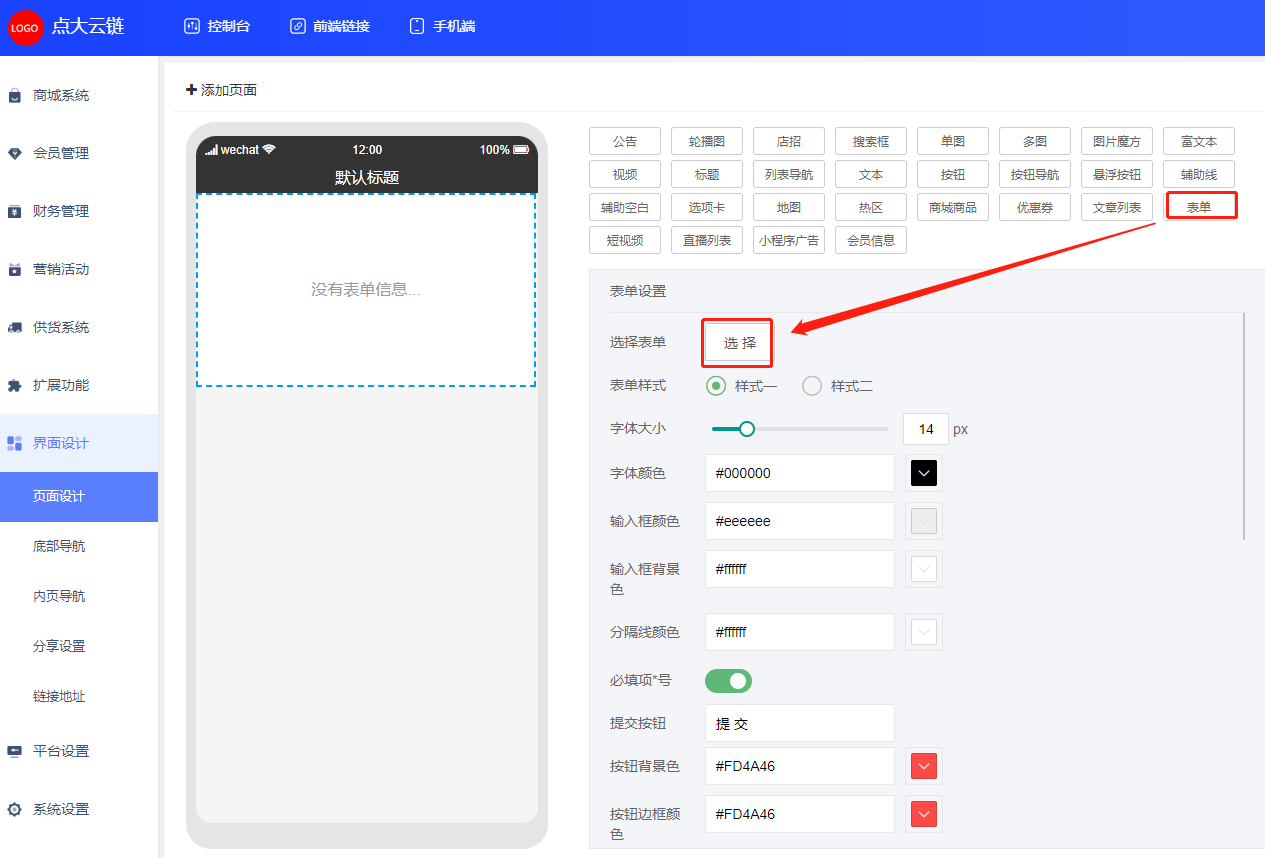
Task: Click the 字体颜色 hex input field
Action: (x=800, y=473)
